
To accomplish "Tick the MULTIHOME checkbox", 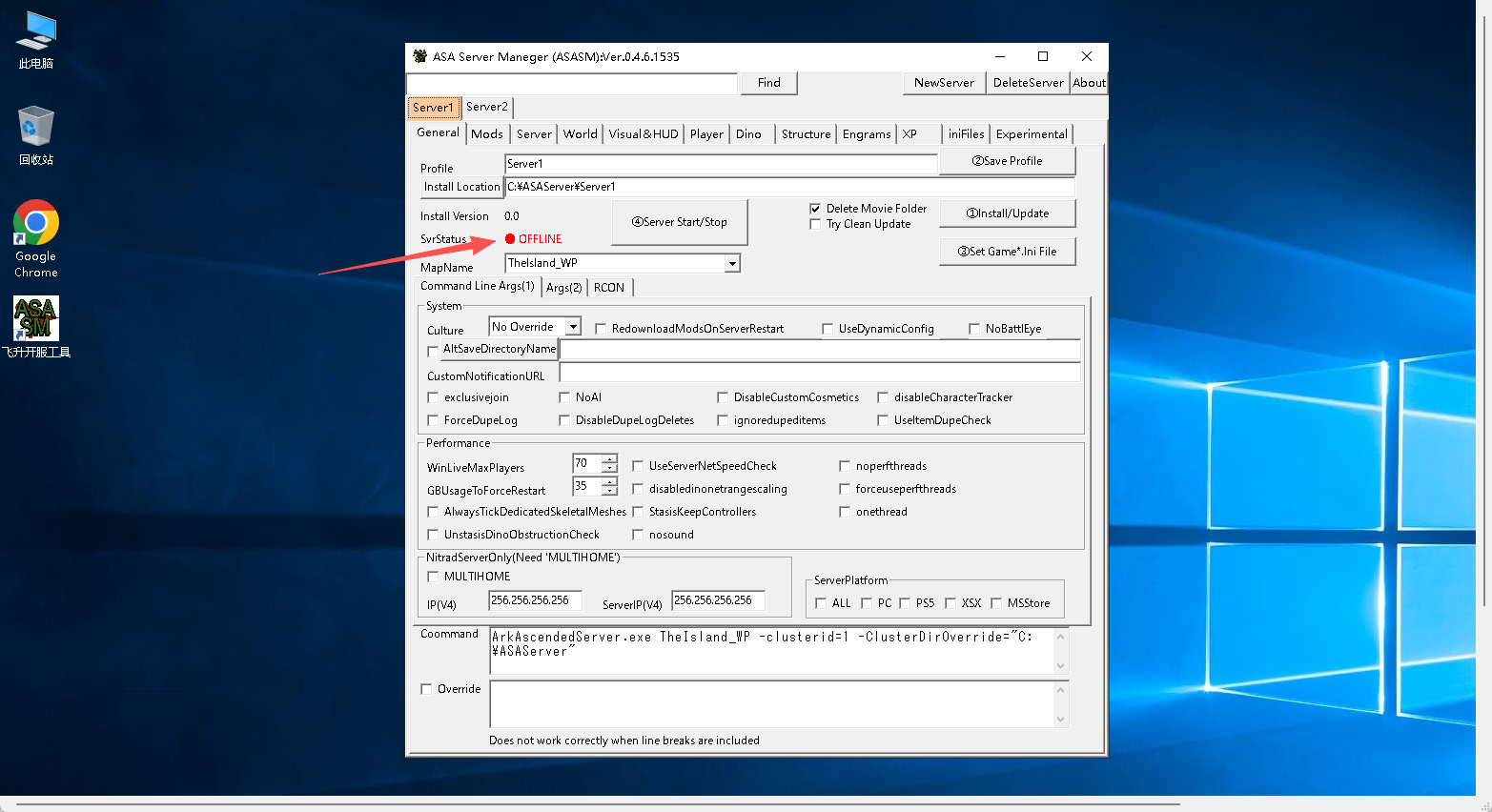I will click(x=433, y=577).
